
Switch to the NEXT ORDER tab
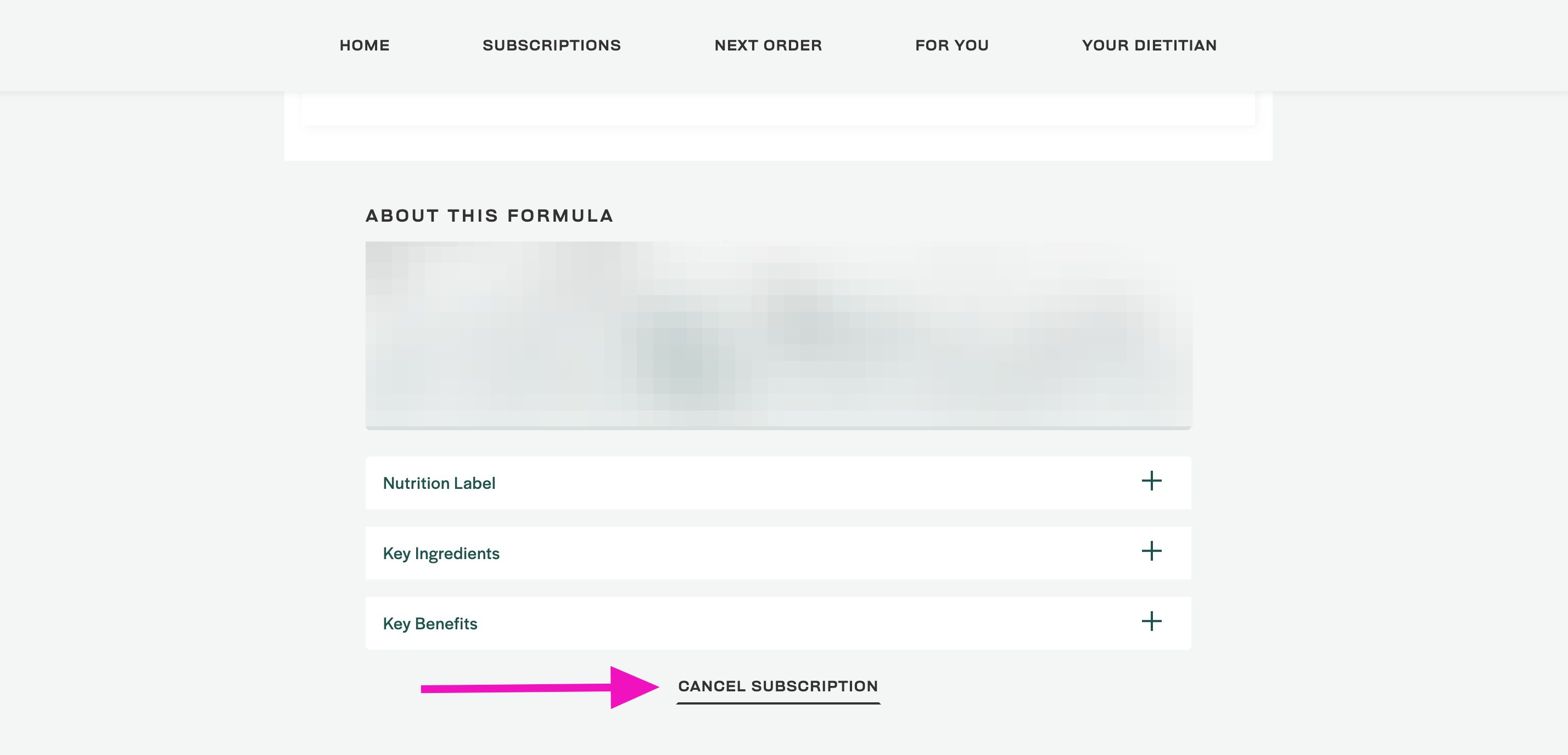point(768,46)
